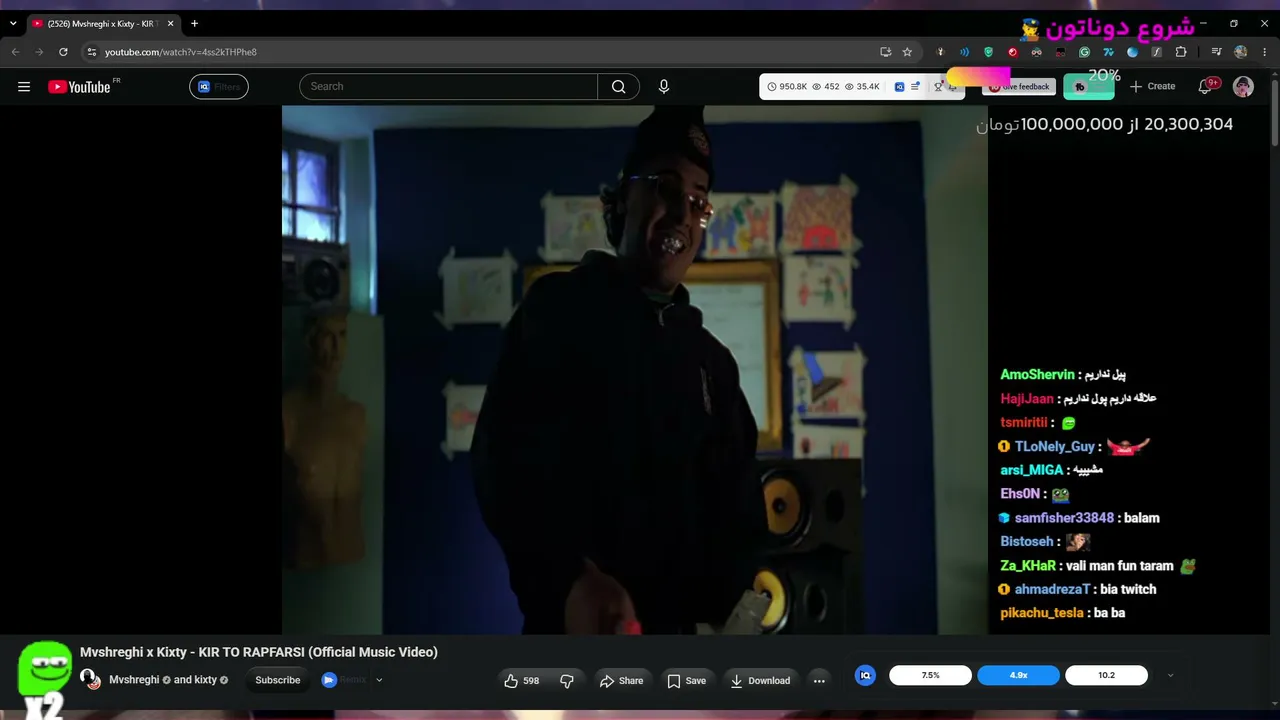Open the media control playlist icon
Screen dimensions: 1280x720
(1216, 52)
